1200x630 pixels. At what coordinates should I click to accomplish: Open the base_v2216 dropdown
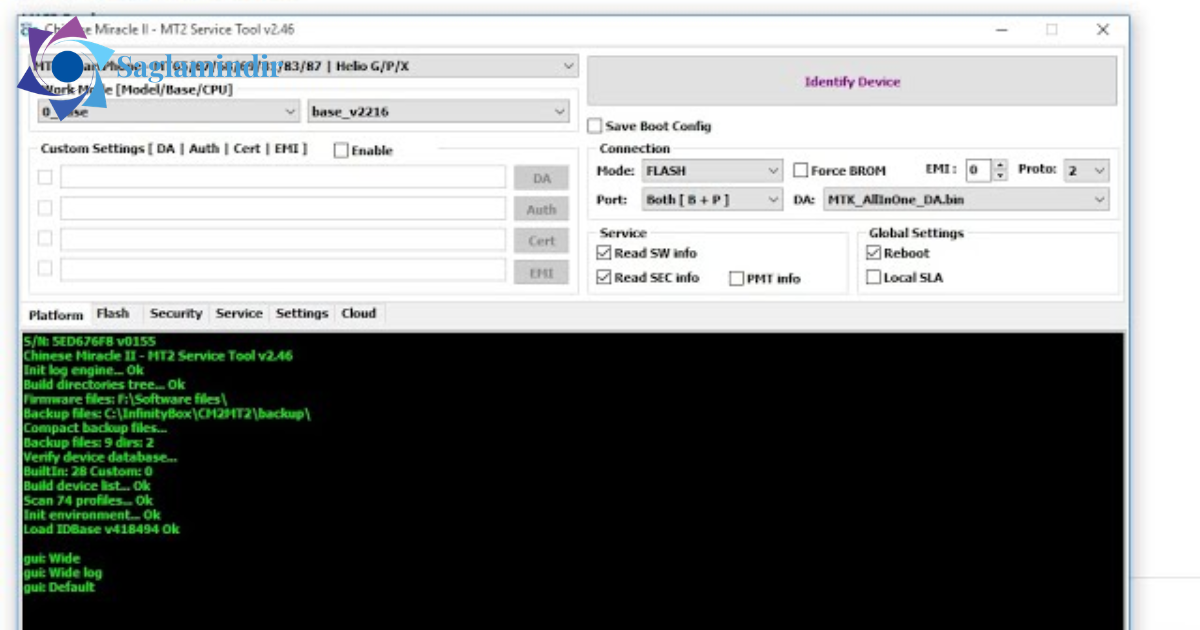click(x=439, y=112)
